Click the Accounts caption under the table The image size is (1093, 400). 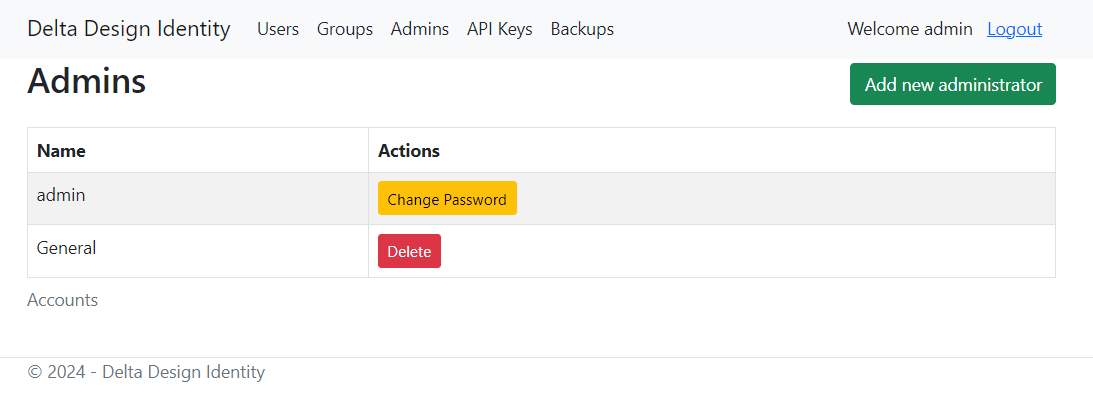tap(62, 300)
